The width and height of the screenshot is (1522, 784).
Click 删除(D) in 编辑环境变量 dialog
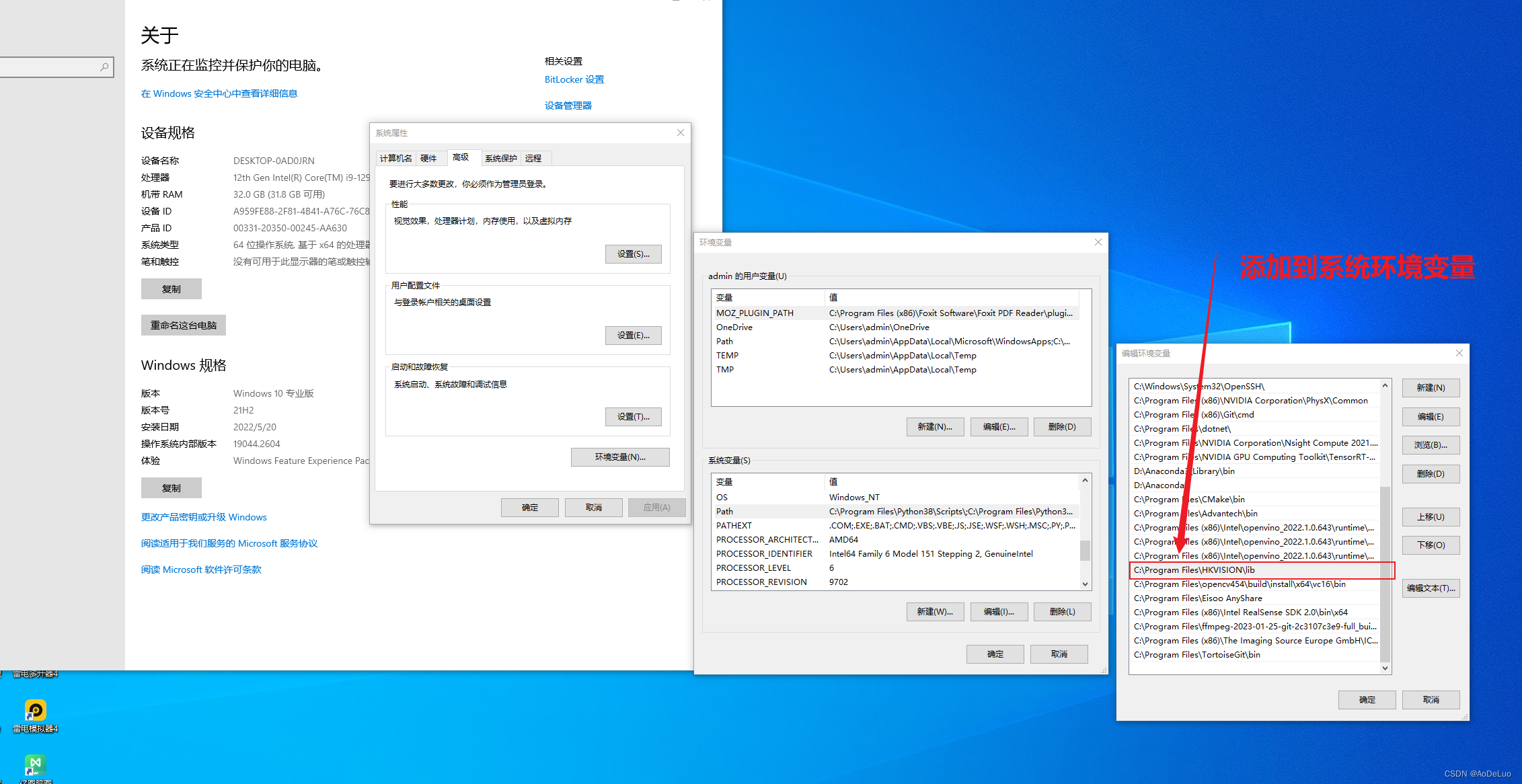tap(1431, 474)
